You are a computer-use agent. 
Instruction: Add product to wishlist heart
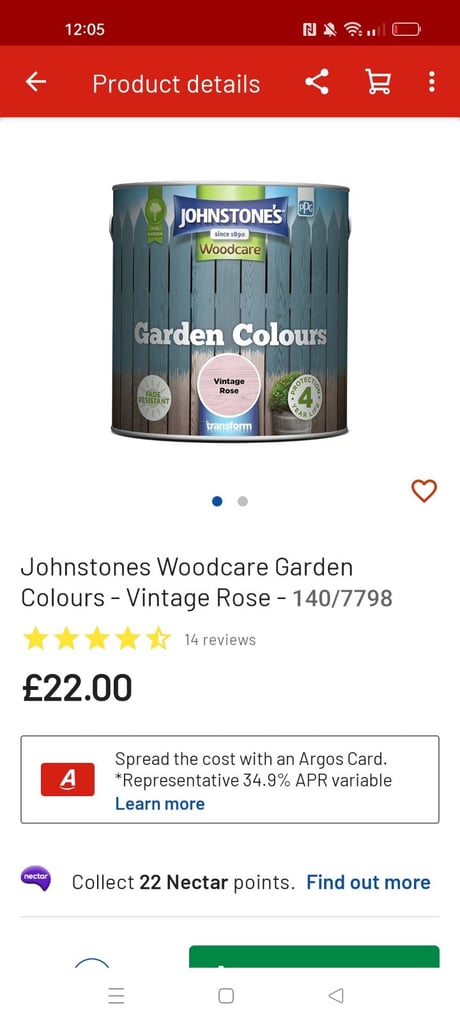424,490
